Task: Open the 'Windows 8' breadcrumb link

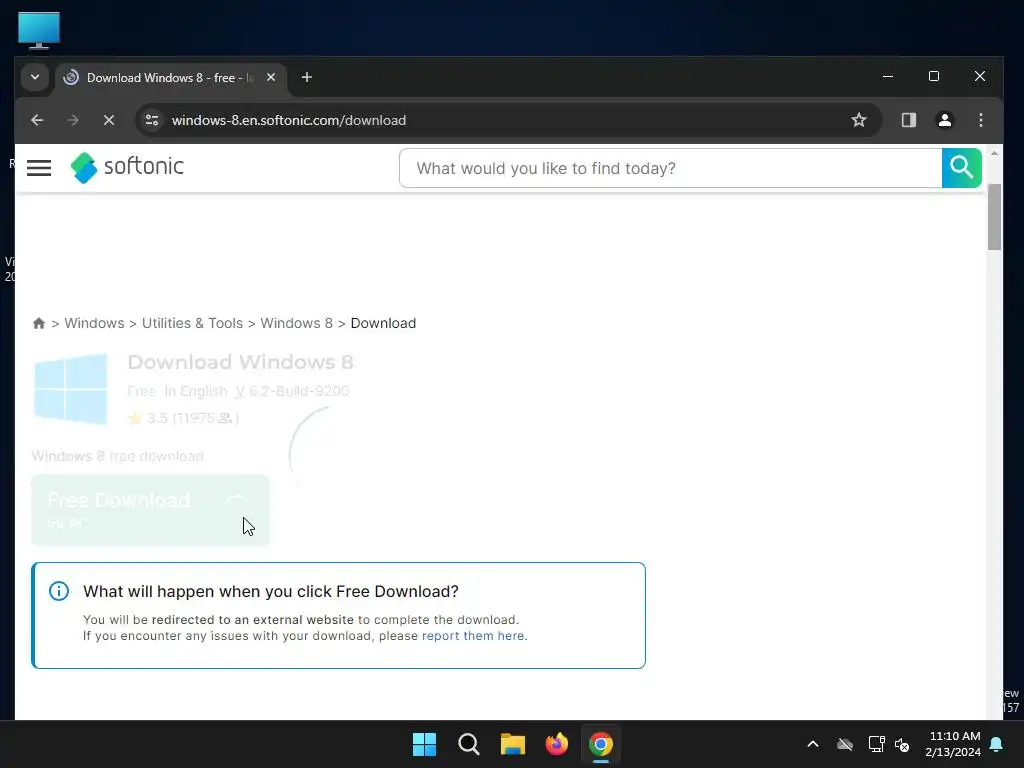Action: pyautogui.click(x=296, y=323)
